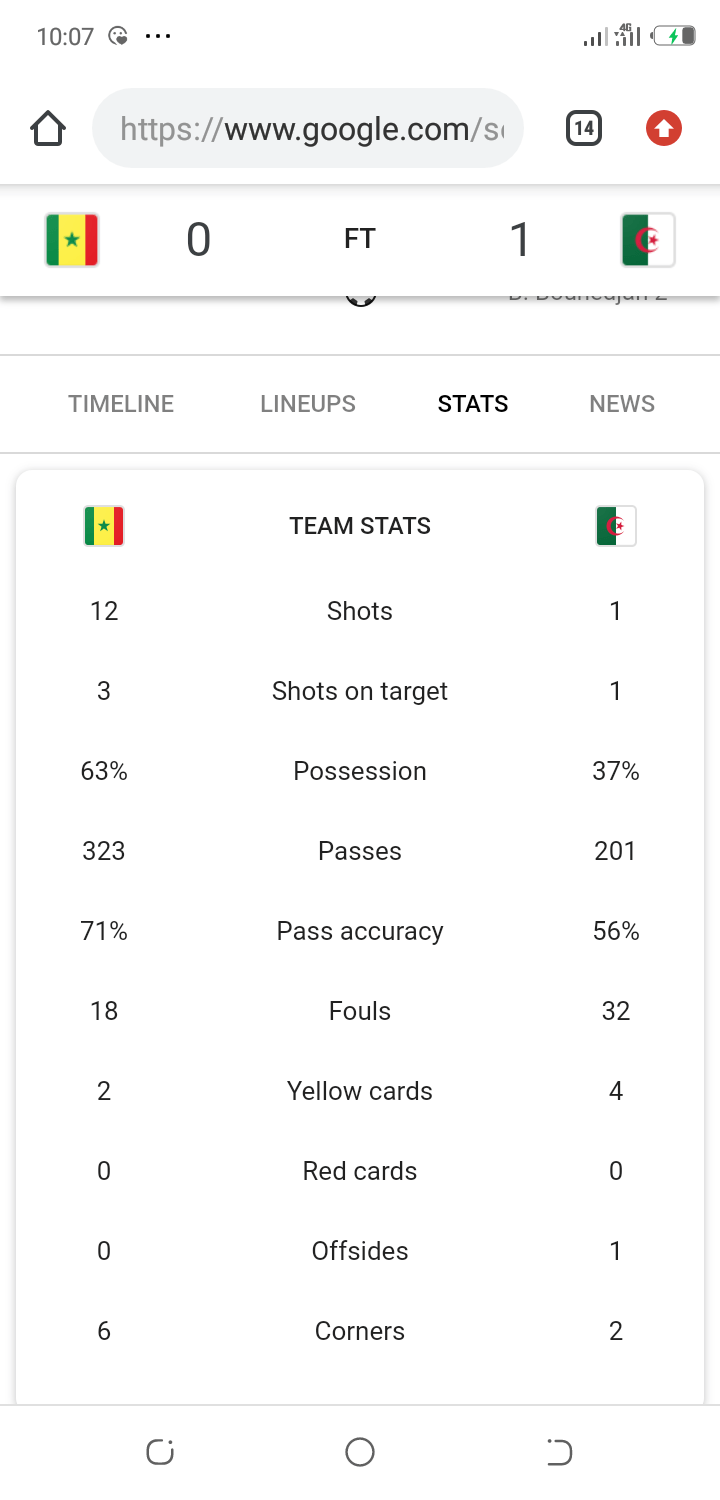The image size is (720, 1500).
Task: Tap the Team Stats heading
Action: (360, 526)
